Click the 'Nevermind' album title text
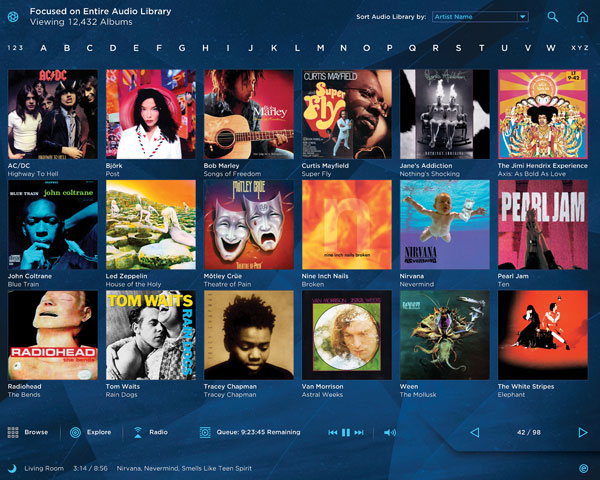Viewport: 600px width, 480px height. (x=417, y=284)
